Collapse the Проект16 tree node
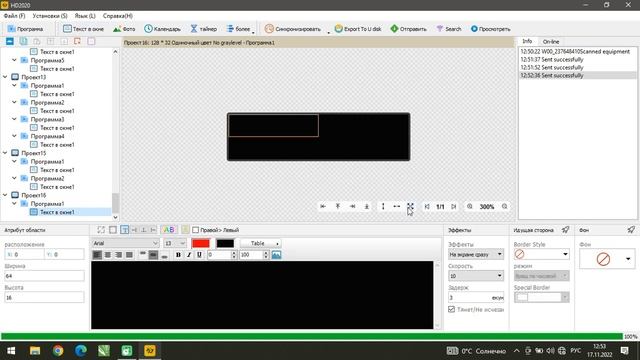Viewport: 640px width, 360px height. point(5,195)
